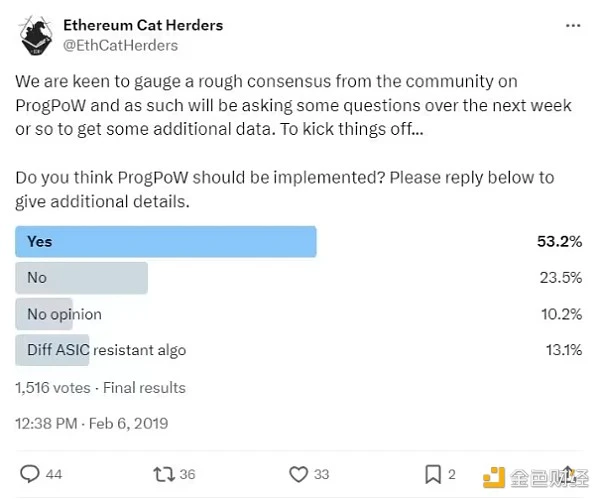Open the @EthCatHerders handle link
Screen dimensions: 600x499
[120, 45]
